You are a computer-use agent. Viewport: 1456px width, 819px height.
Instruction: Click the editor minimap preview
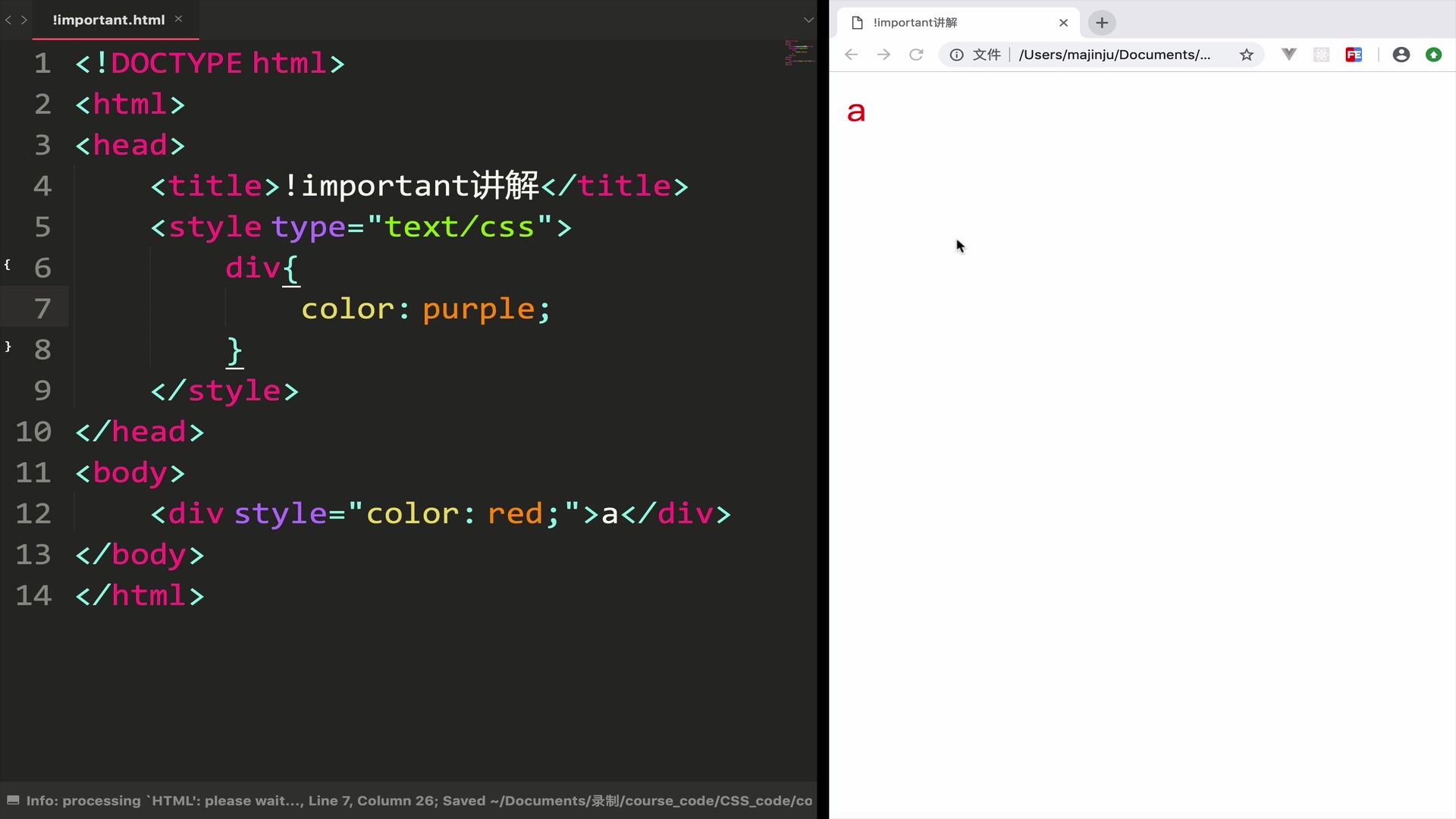coord(799,53)
